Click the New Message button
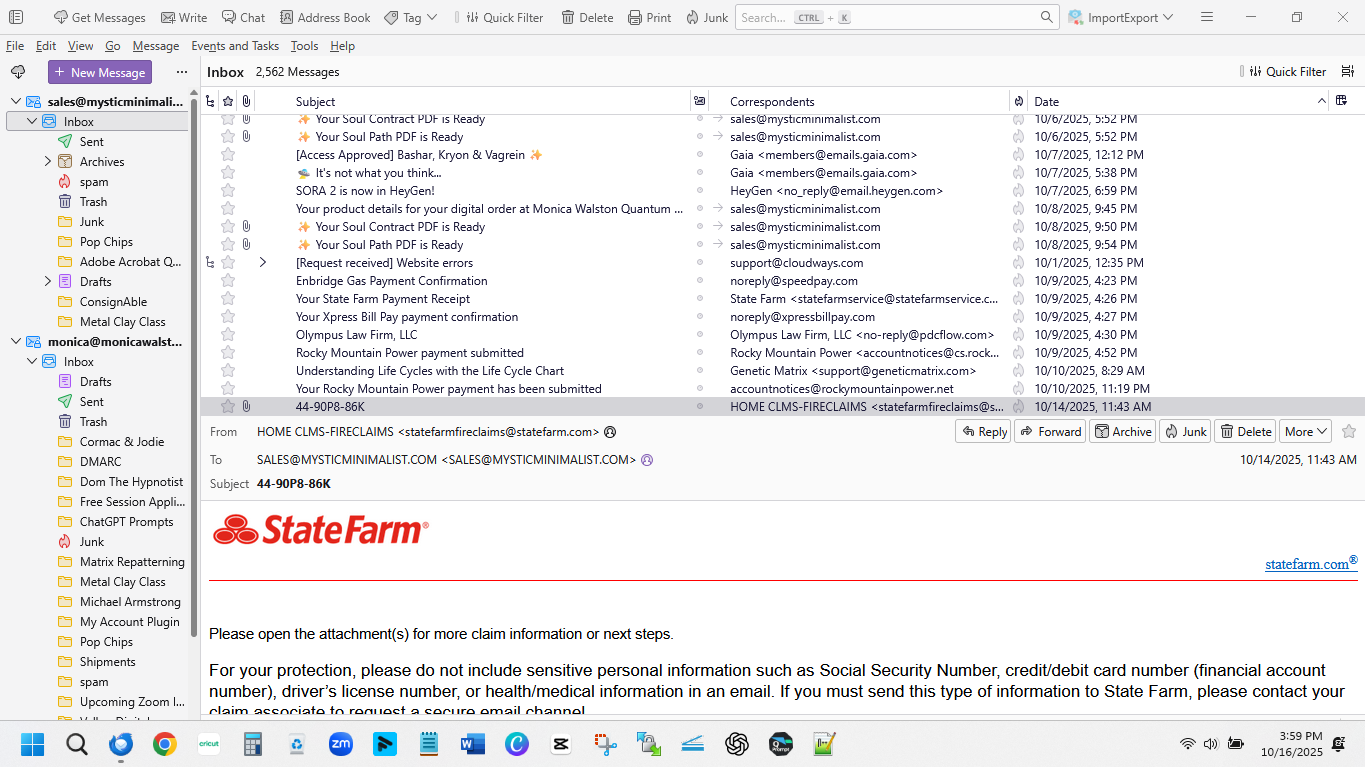 pyautogui.click(x=100, y=72)
